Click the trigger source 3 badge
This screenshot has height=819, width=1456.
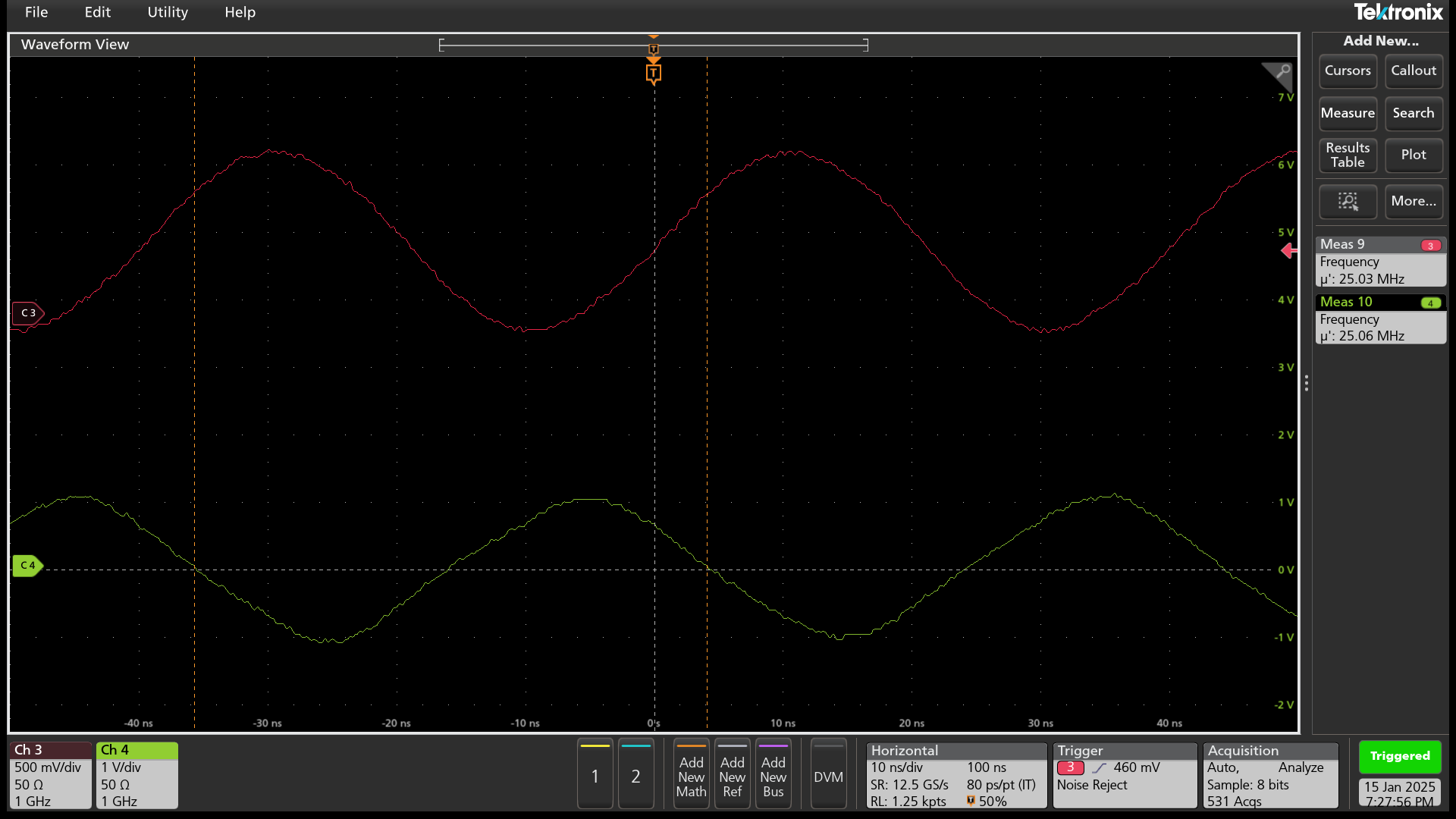click(1070, 767)
